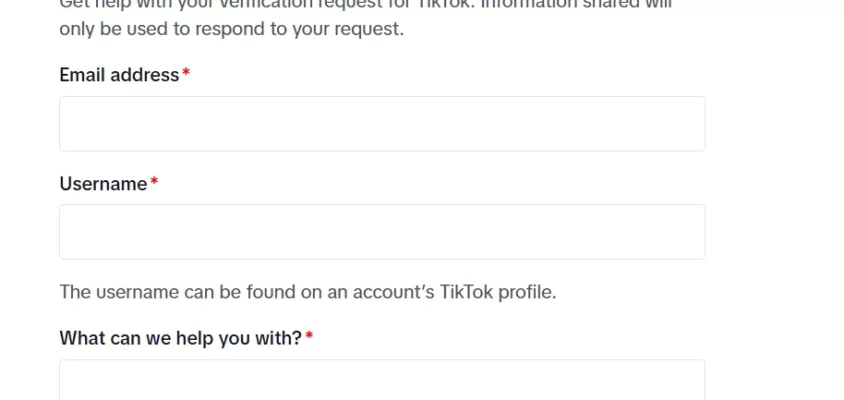Open the "What can we help you with?" field
The image size is (844, 400).
coord(382,381)
